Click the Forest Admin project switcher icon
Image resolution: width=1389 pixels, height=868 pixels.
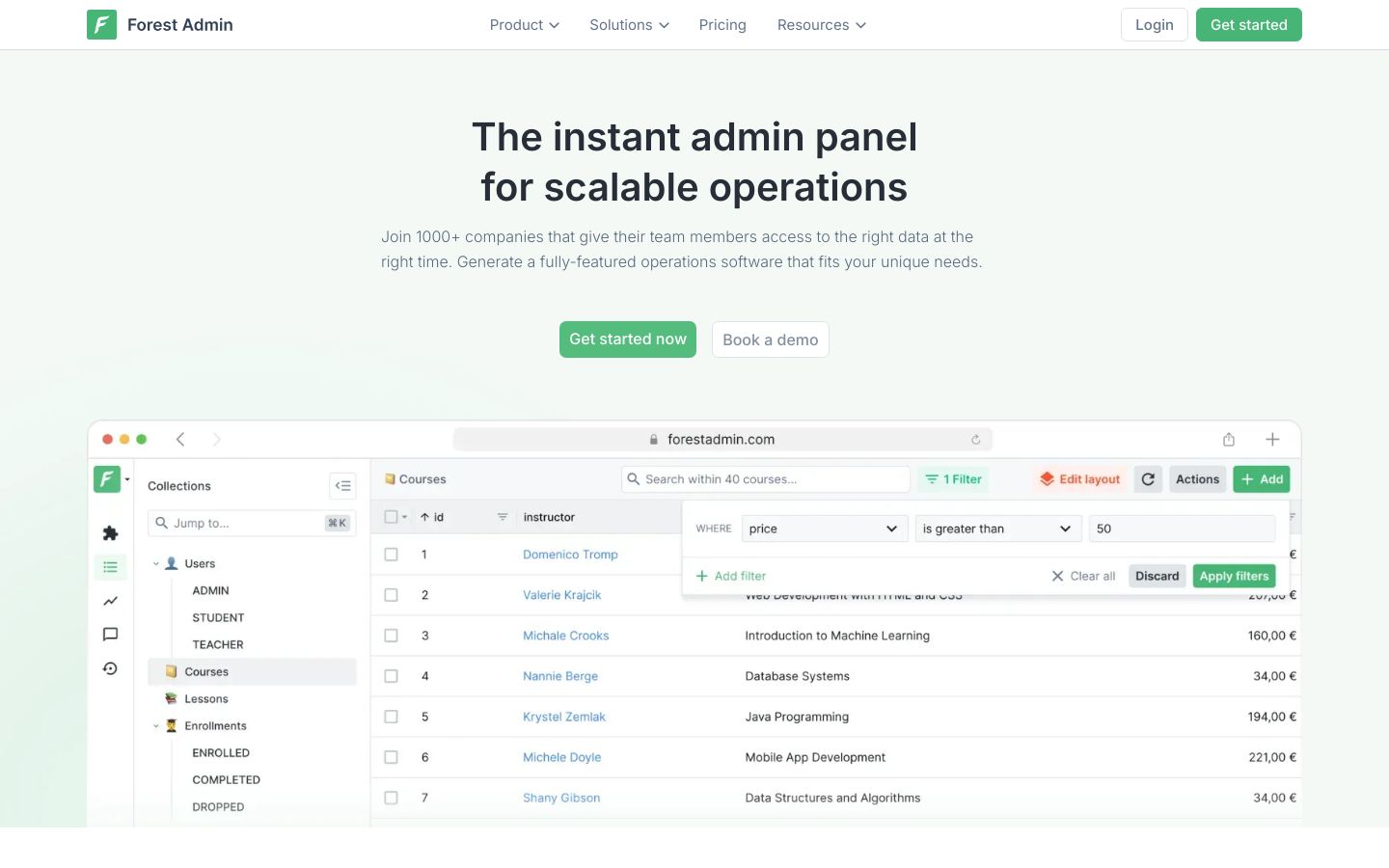pos(107,478)
